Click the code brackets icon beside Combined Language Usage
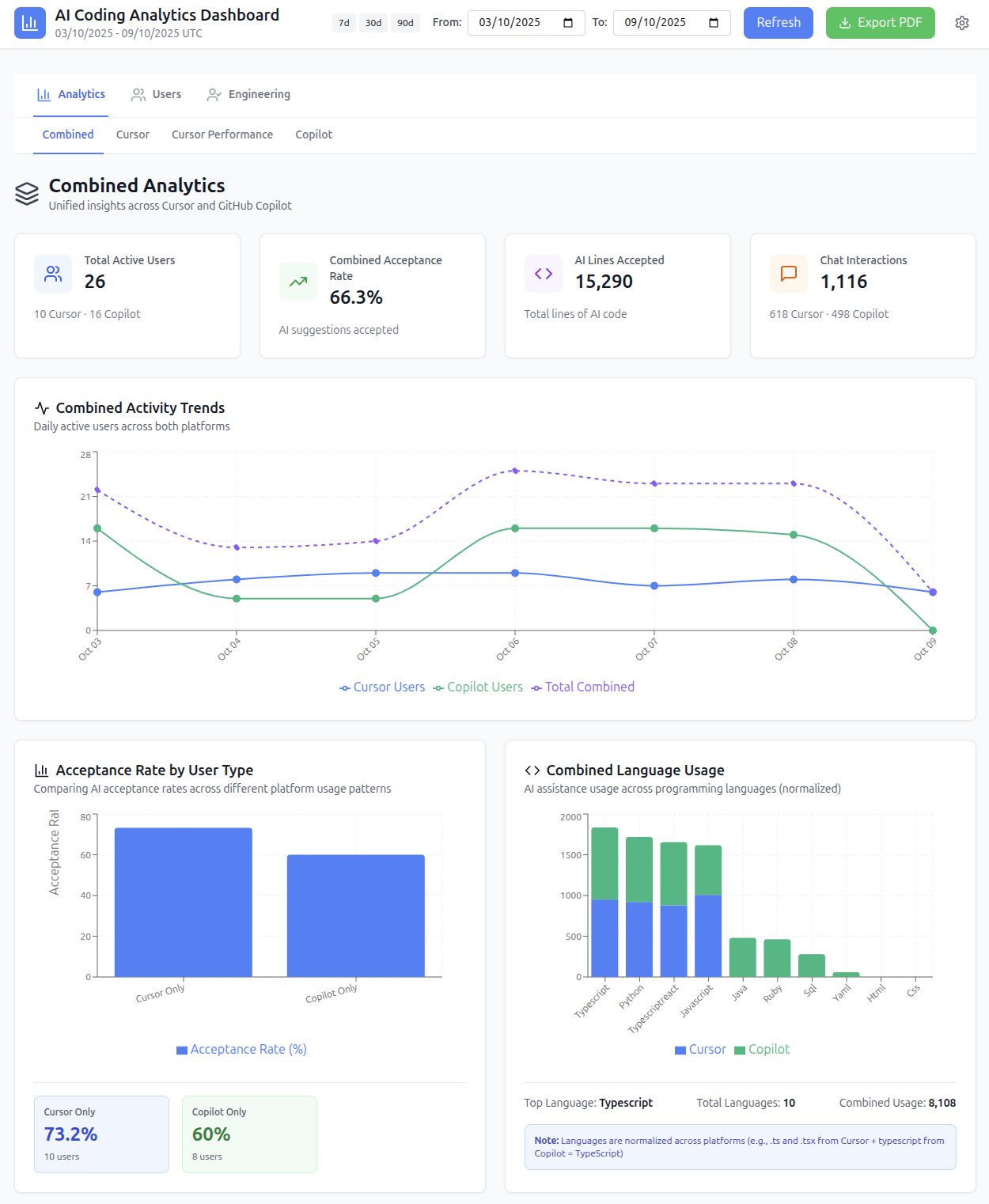Image resolution: width=989 pixels, height=1204 pixels. click(x=532, y=770)
